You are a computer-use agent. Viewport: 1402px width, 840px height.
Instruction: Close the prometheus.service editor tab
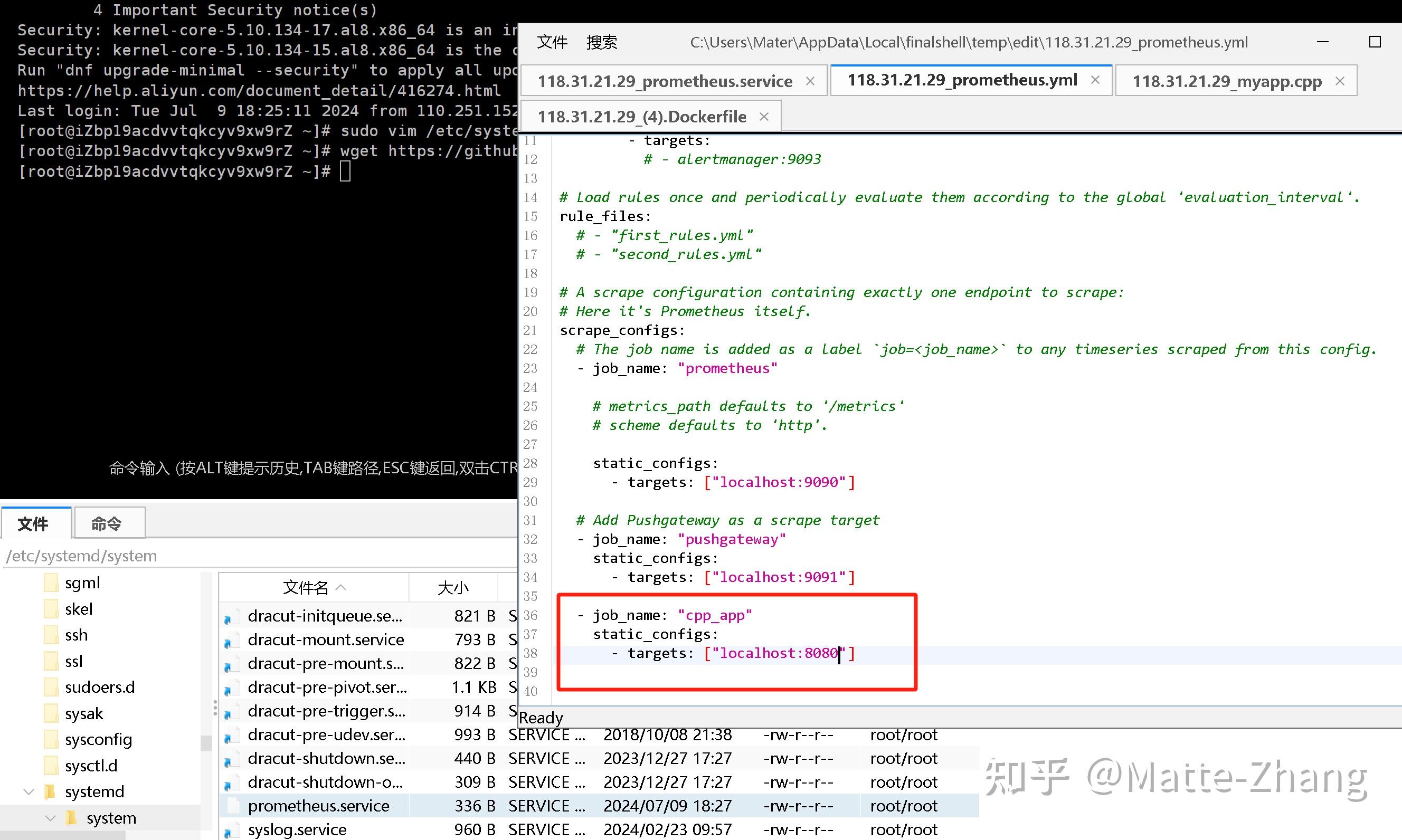tap(810, 81)
